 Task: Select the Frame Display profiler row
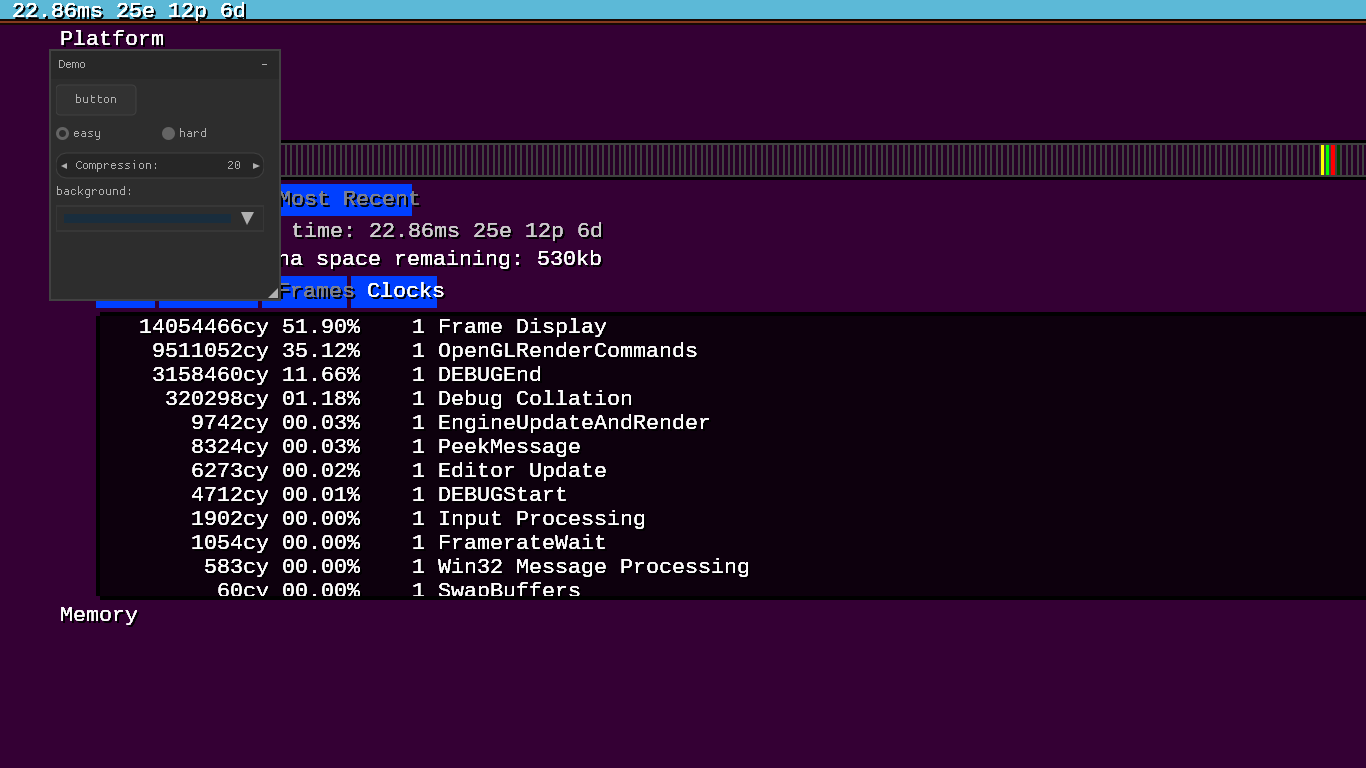(x=521, y=327)
